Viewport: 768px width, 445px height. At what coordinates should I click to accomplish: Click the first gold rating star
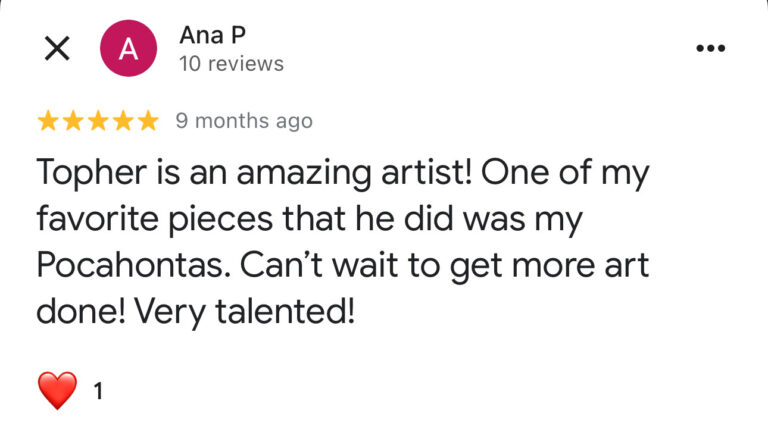(48, 121)
